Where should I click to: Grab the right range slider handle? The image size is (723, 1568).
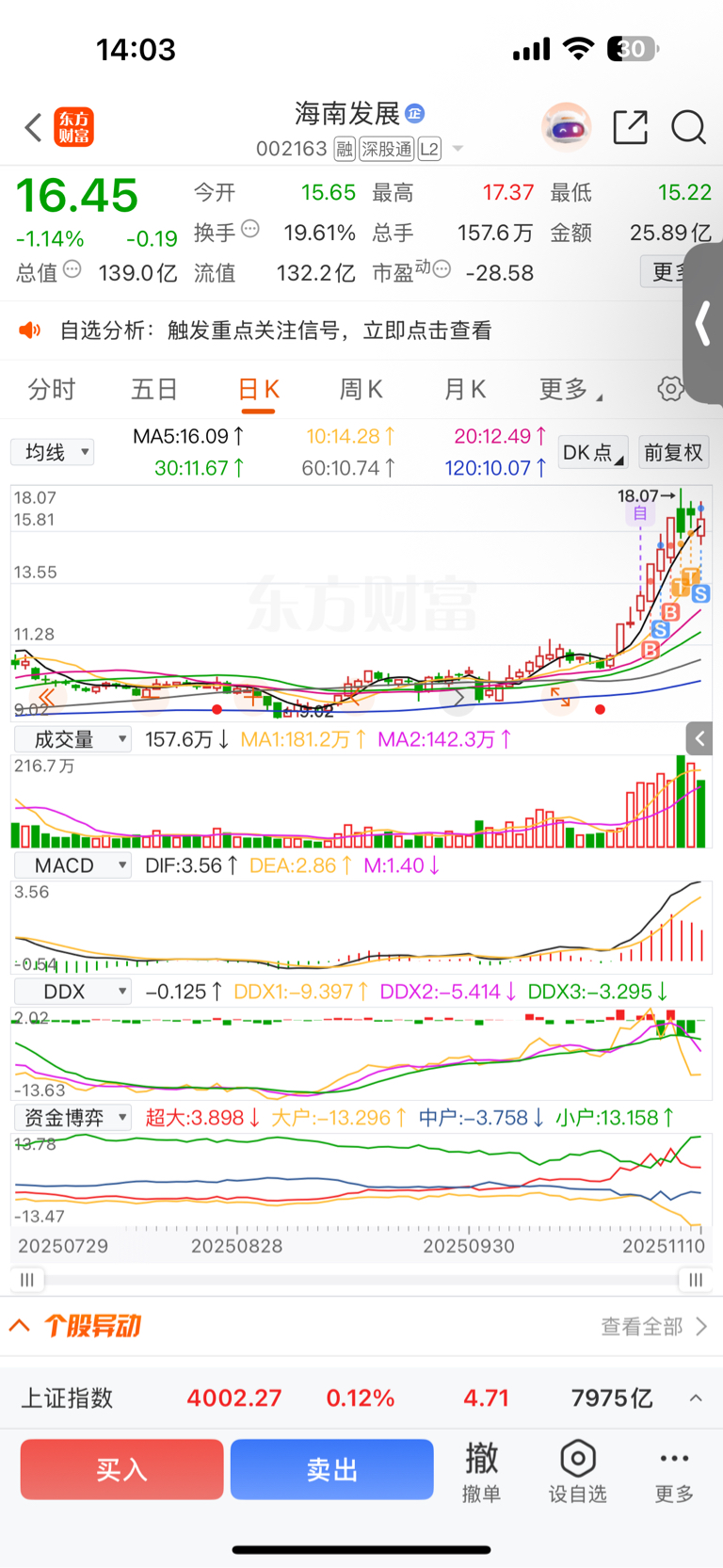[695, 1279]
